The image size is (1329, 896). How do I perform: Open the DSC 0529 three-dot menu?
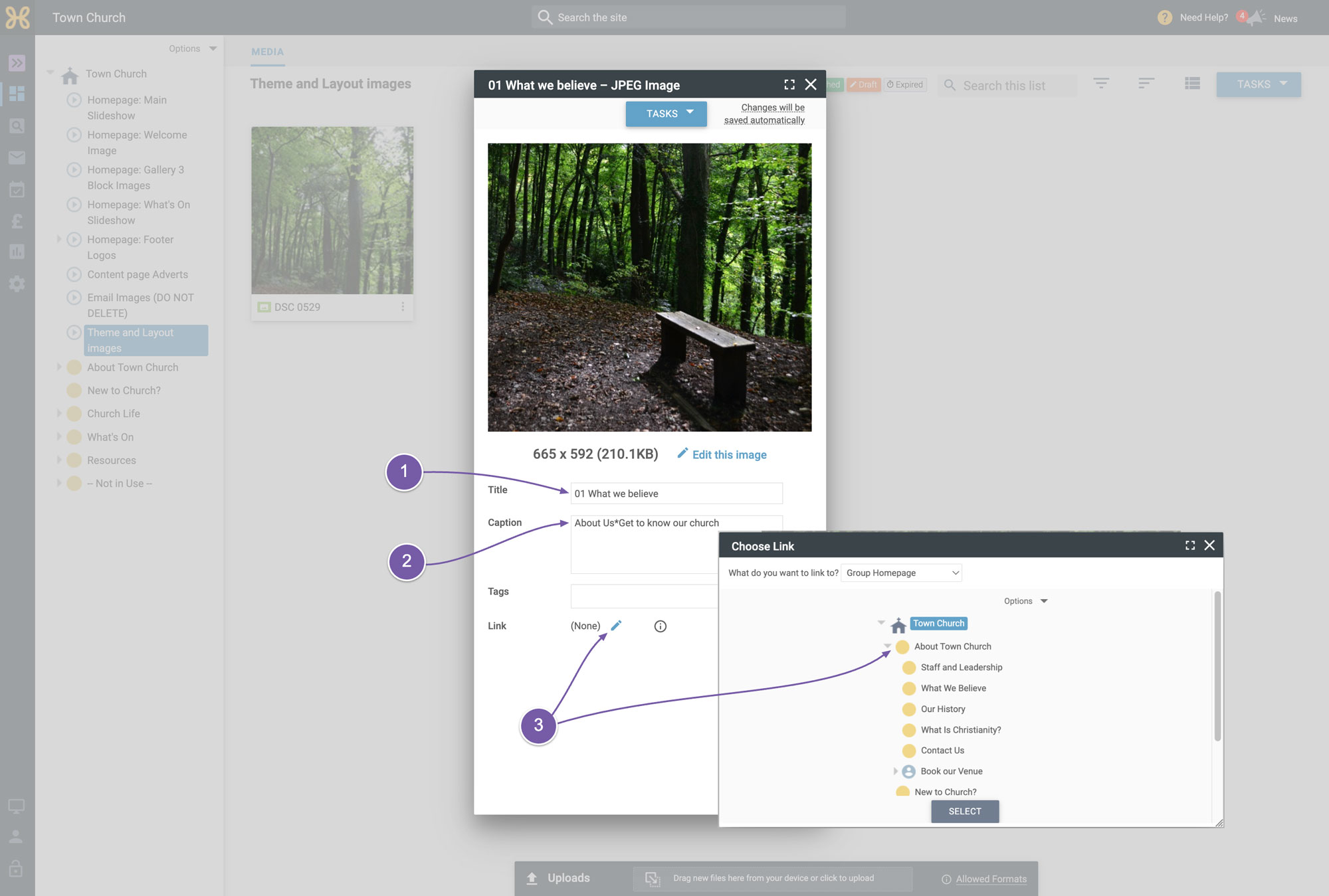pos(403,307)
